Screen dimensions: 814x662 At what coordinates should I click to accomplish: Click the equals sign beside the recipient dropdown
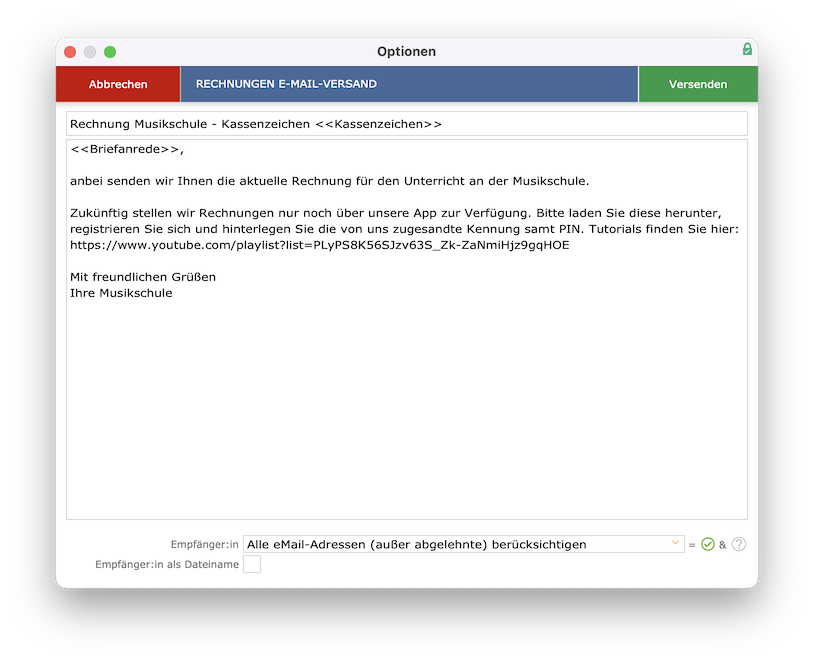pos(692,544)
